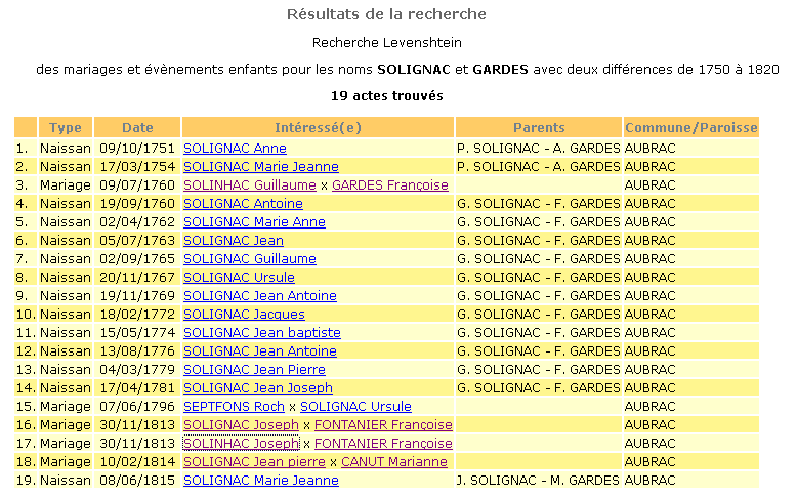Open SOLIGNAC Marie Anne's 1762 record
This screenshot has height=497, width=797.
point(255,222)
